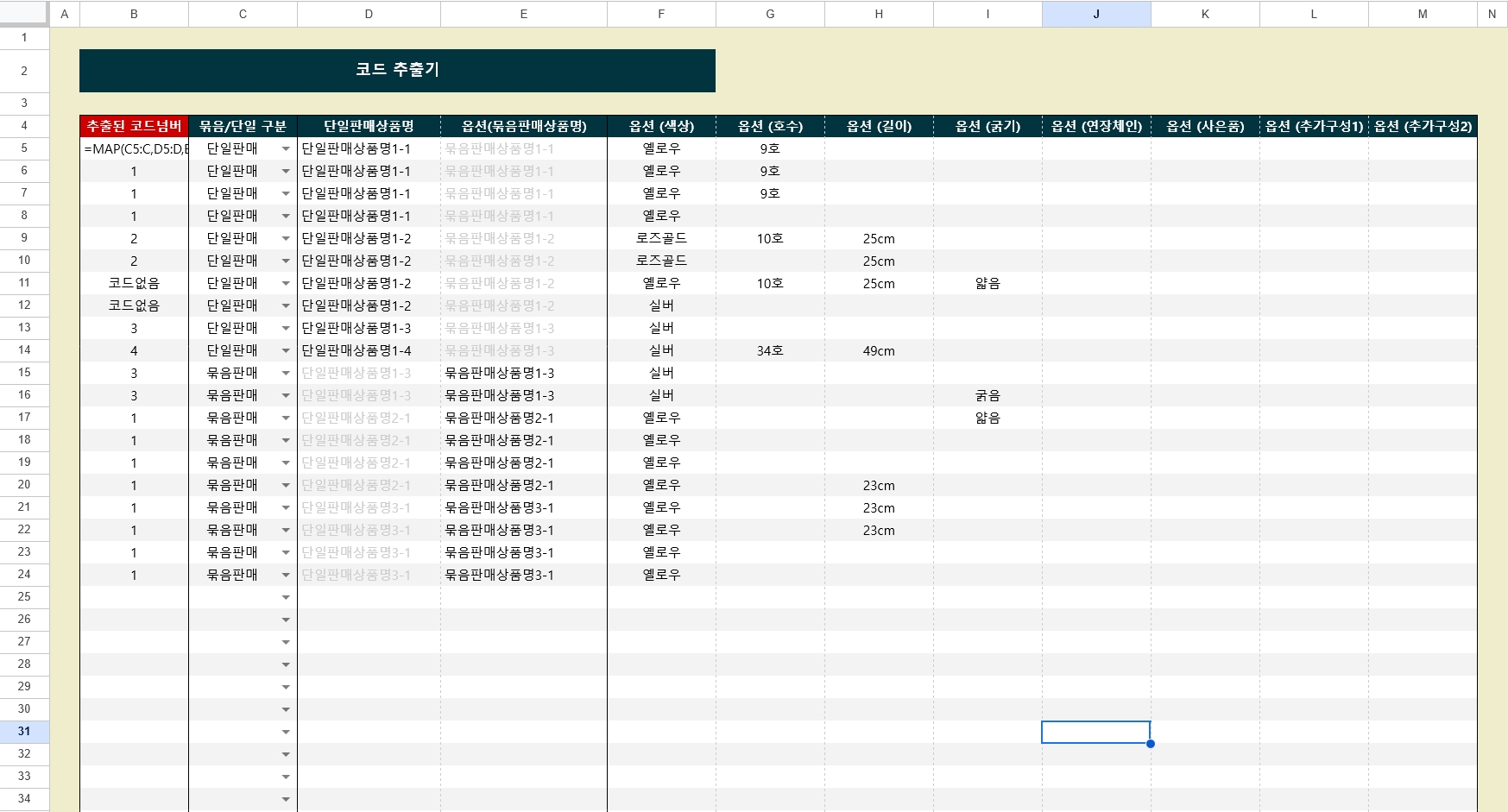Click 코드없음 cell in row 12
The image size is (1508, 812).
[x=134, y=305]
